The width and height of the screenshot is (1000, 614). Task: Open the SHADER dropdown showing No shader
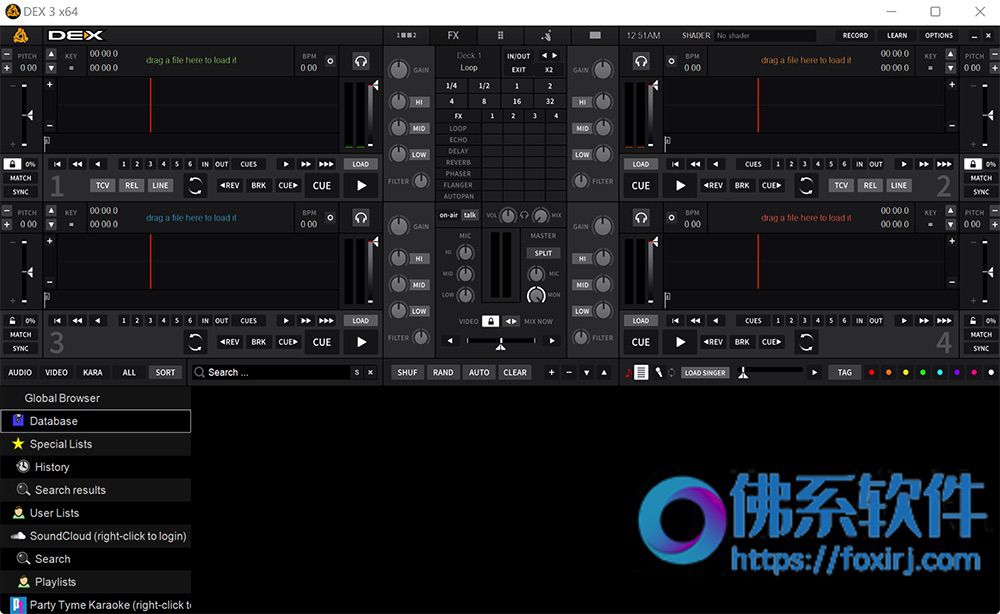[x=765, y=36]
